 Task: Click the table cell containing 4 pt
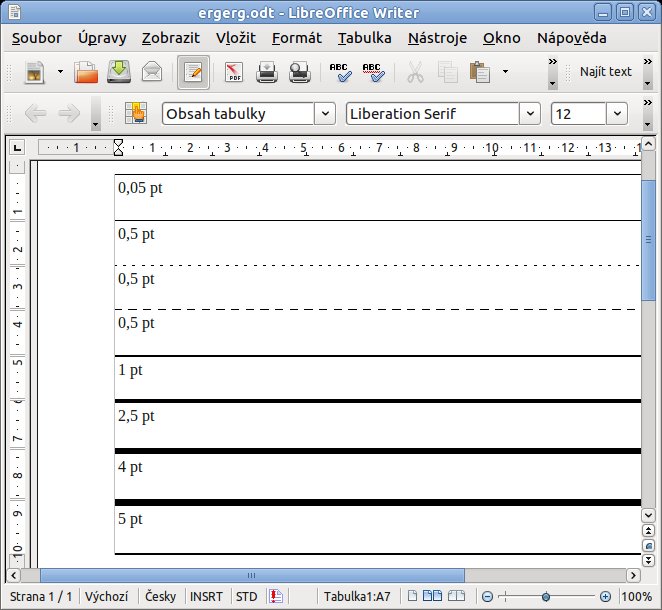[378, 476]
